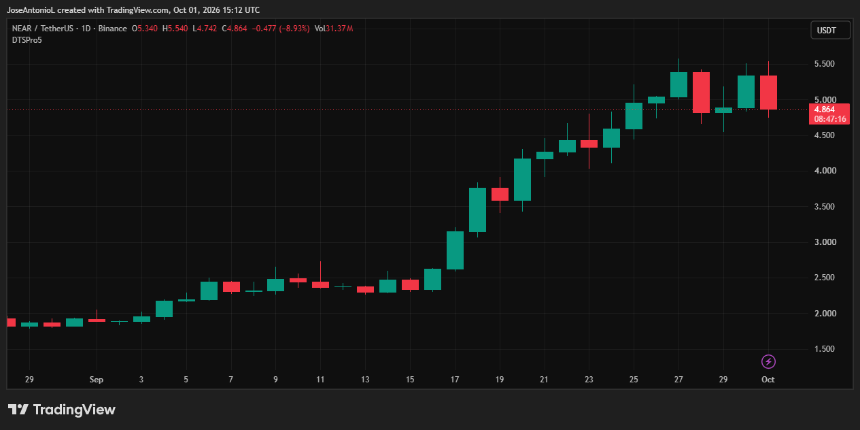Click the TradingView logo
Image resolution: width=860 pixels, height=430 pixels.
pyautogui.click(x=61, y=409)
